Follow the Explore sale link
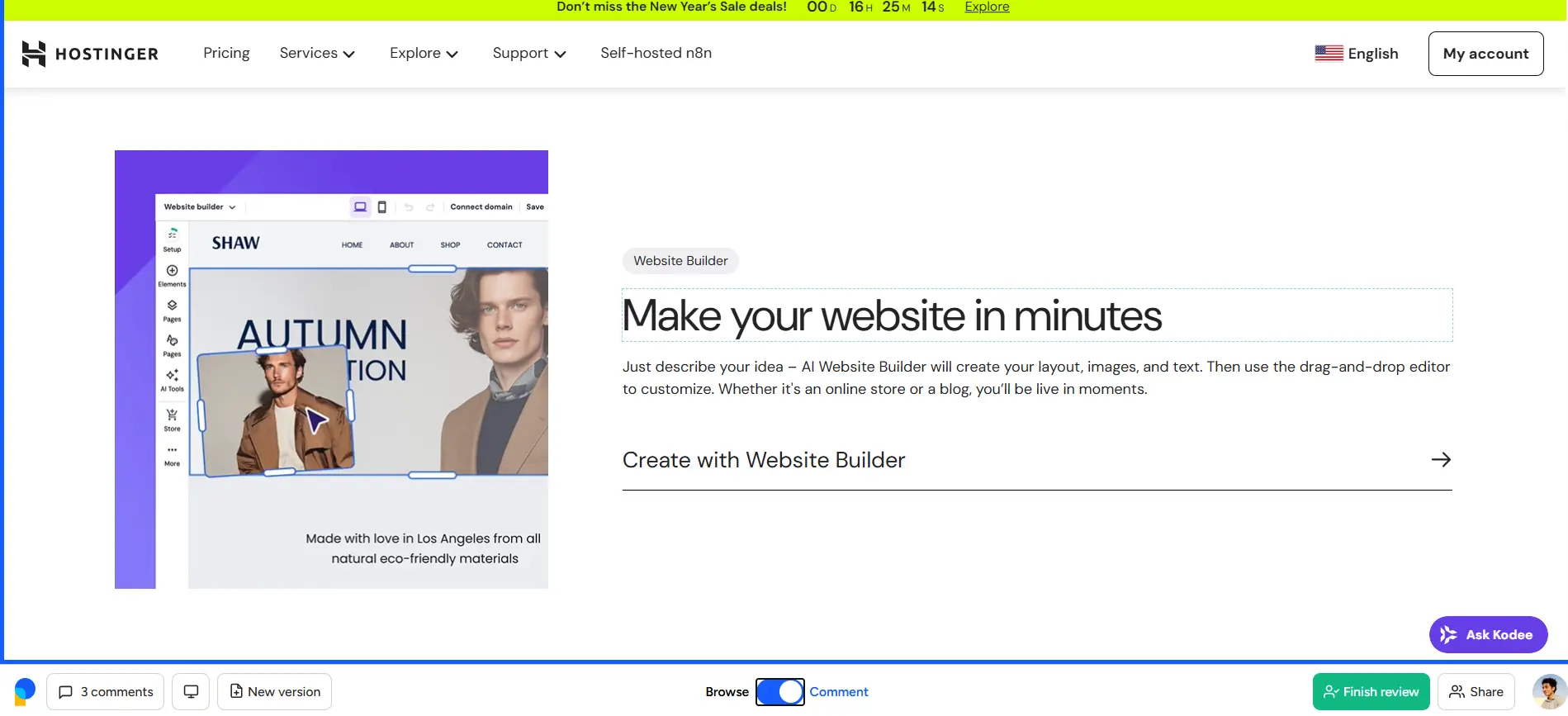Image resolution: width=1568 pixels, height=716 pixels. 987,7
